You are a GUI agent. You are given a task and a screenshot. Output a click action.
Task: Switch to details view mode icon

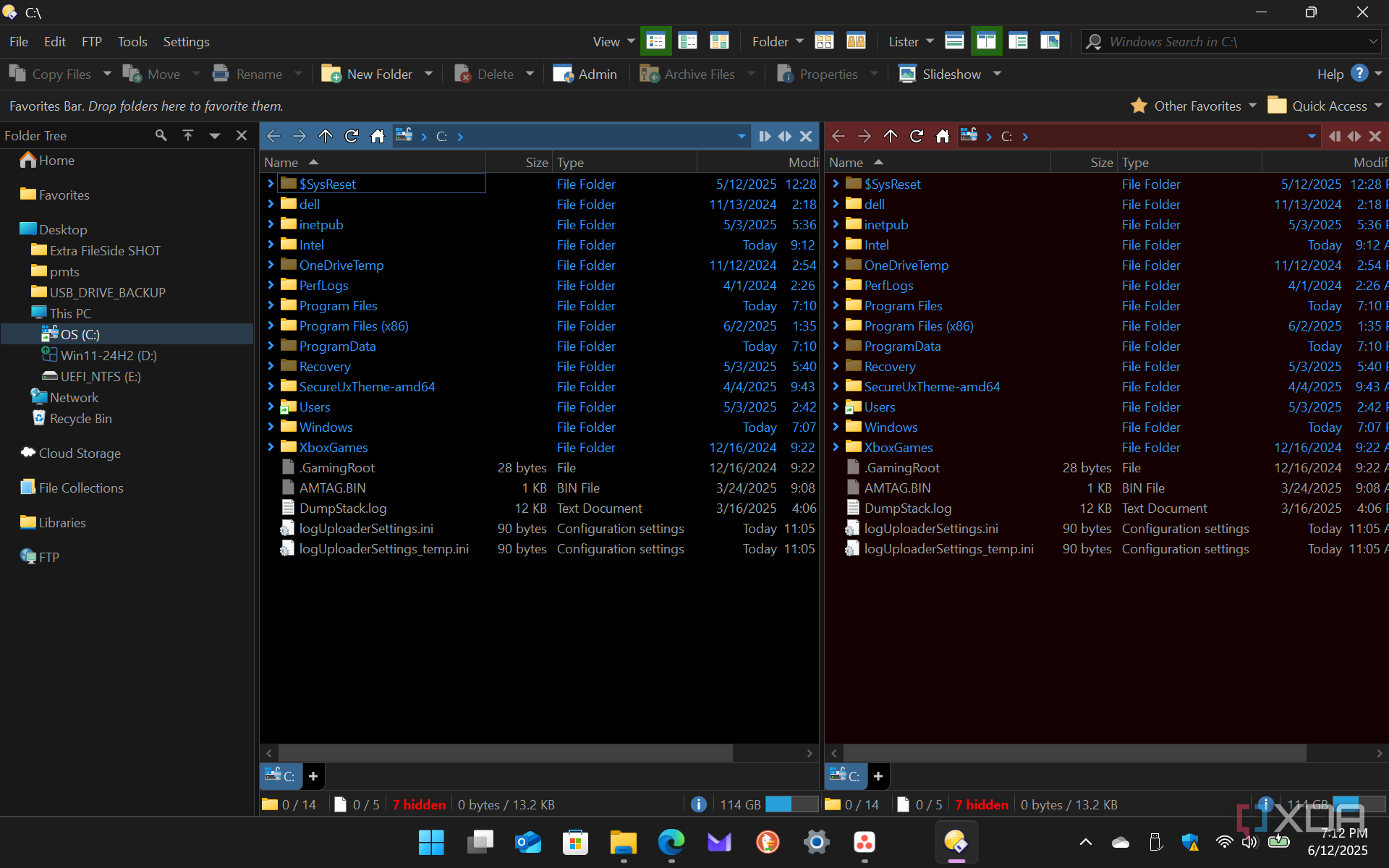(x=655, y=41)
